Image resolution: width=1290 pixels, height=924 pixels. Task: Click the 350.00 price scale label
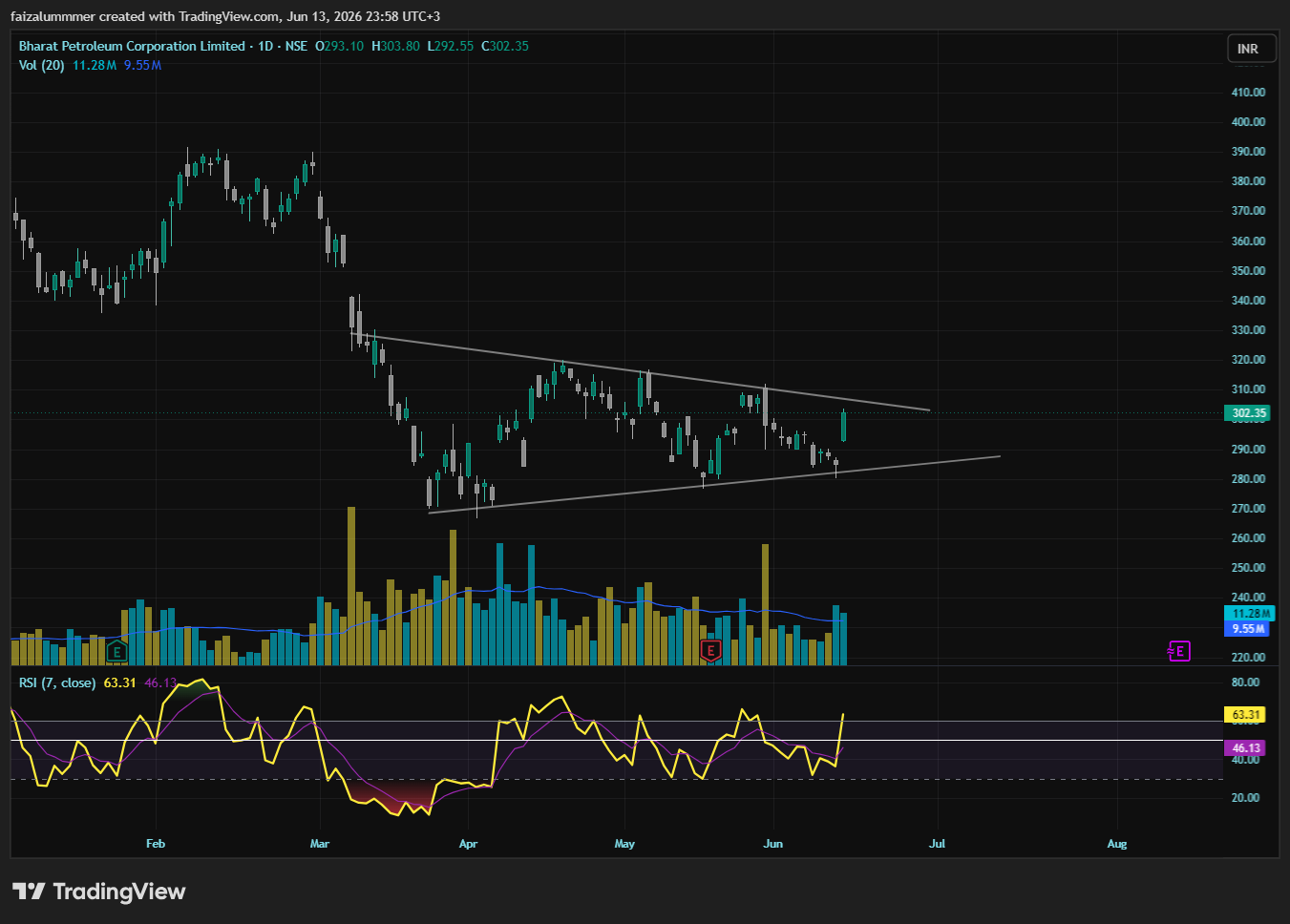click(1248, 271)
